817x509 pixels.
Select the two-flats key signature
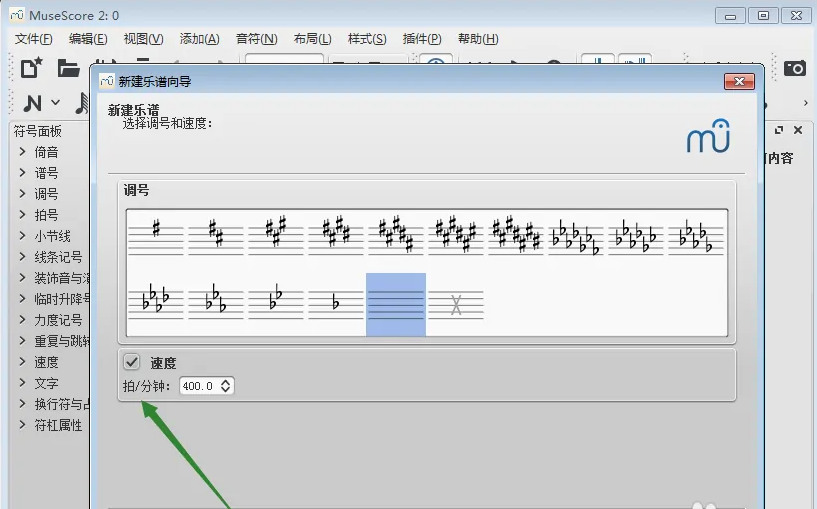click(x=276, y=304)
